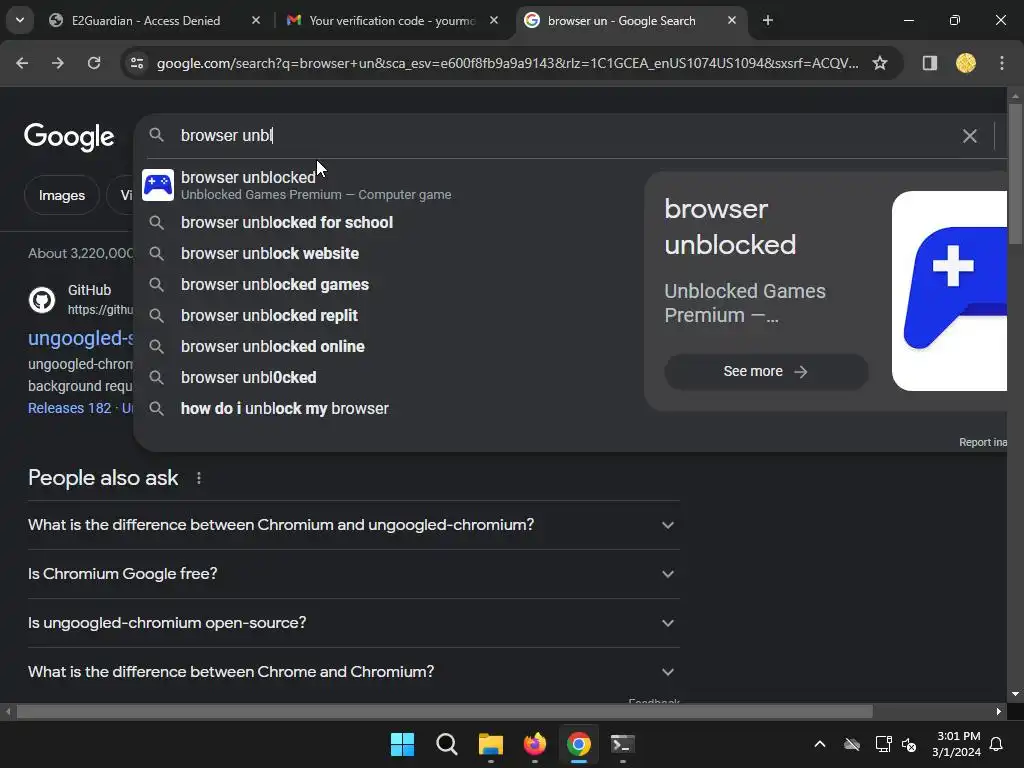Image resolution: width=1024 pixels, height=768 pixels.
Task: View site information icon in address bar
Action: click(x=137, y=63)
